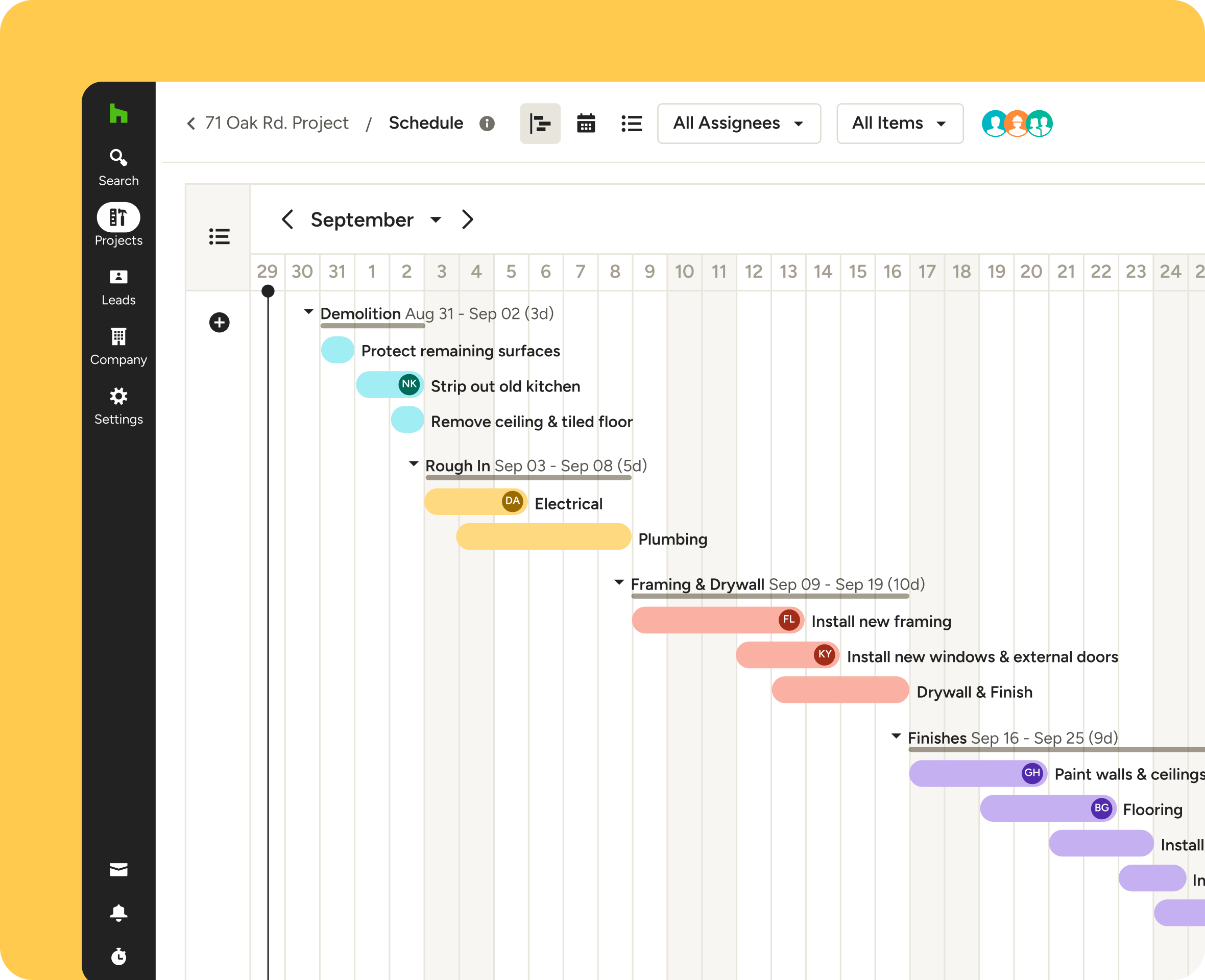Click the timer stopwatch icon
Viewport: 1205px width, 980px height.
[x=118, y=957]
